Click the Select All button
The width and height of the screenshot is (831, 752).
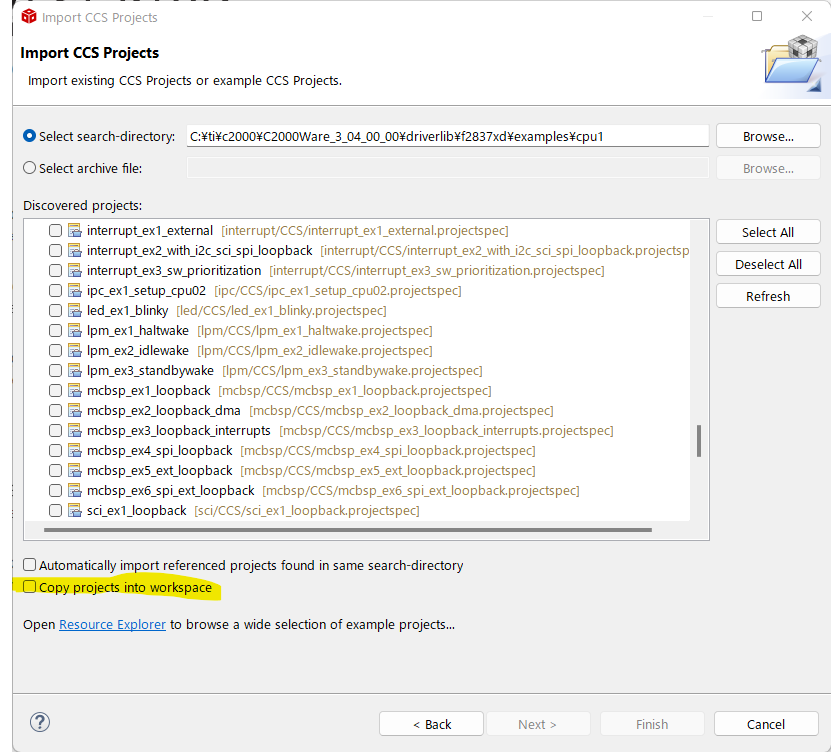768,232
